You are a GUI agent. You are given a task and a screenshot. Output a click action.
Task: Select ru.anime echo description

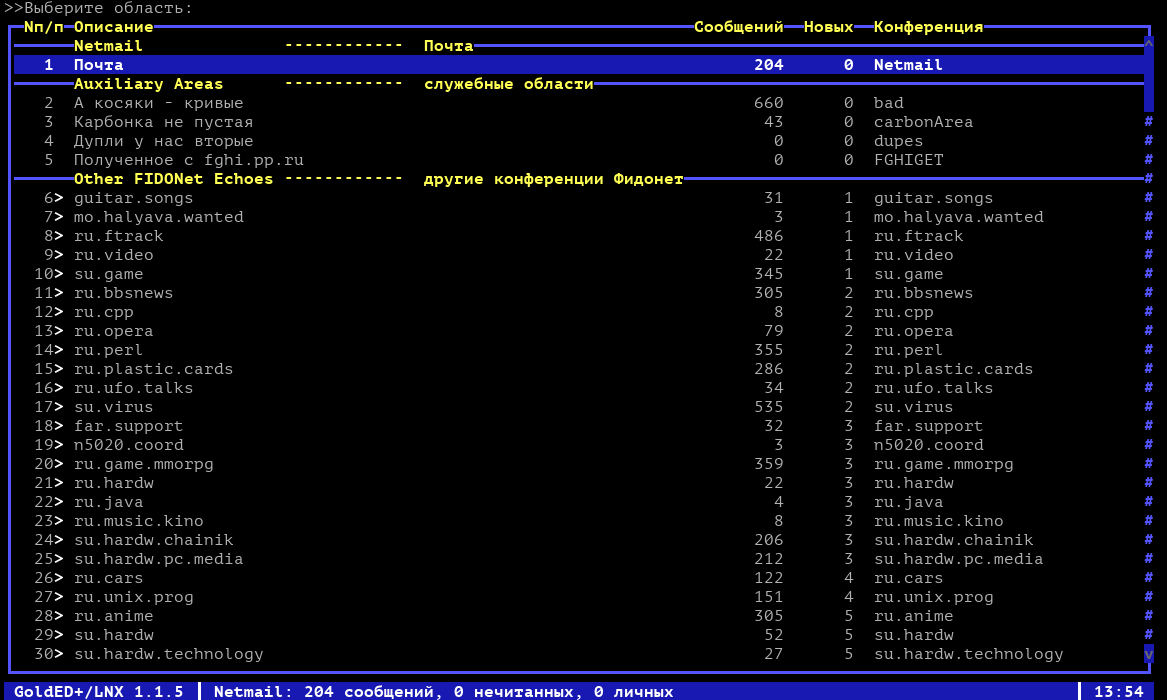[113, 615]
